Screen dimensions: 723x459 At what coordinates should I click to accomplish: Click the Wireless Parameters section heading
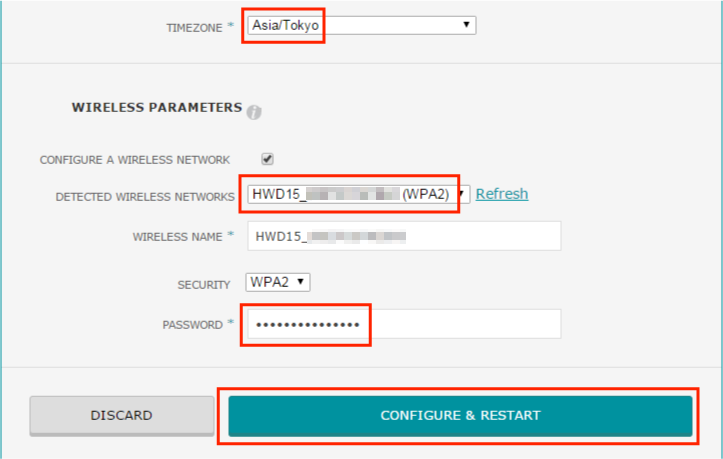tap(157, 107)
